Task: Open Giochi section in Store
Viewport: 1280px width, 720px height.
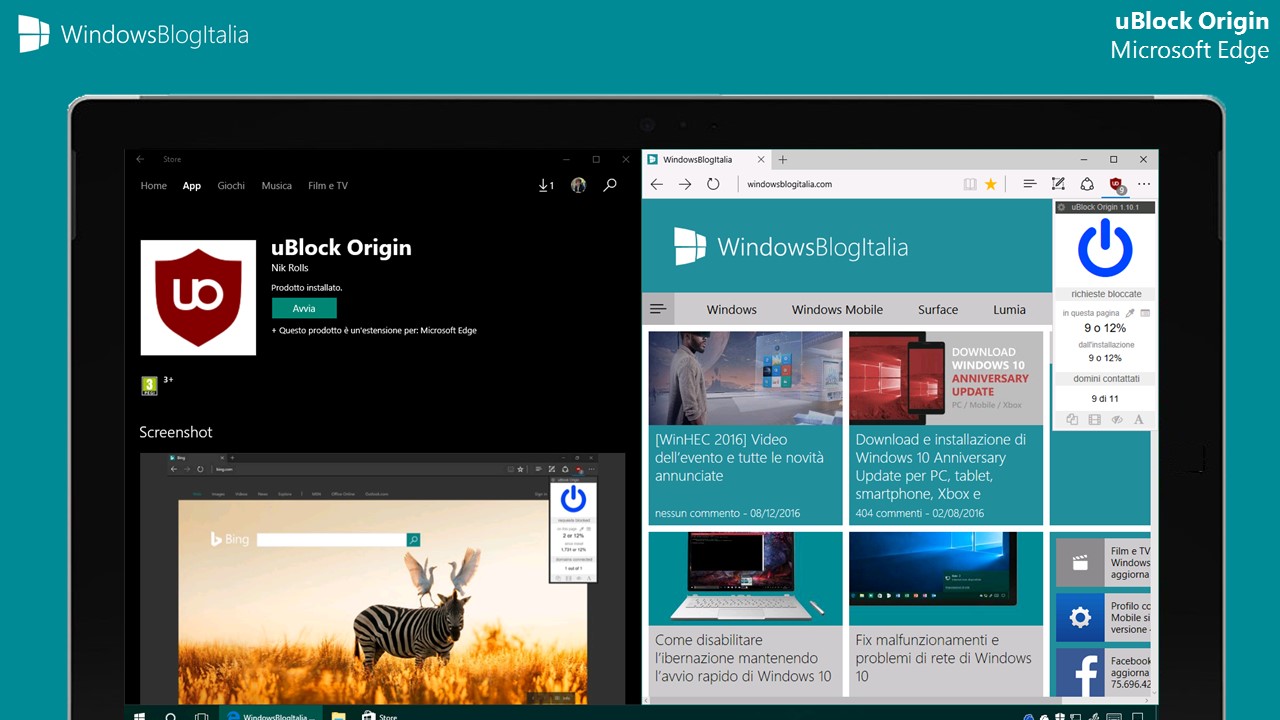Action: coord(231,186)
